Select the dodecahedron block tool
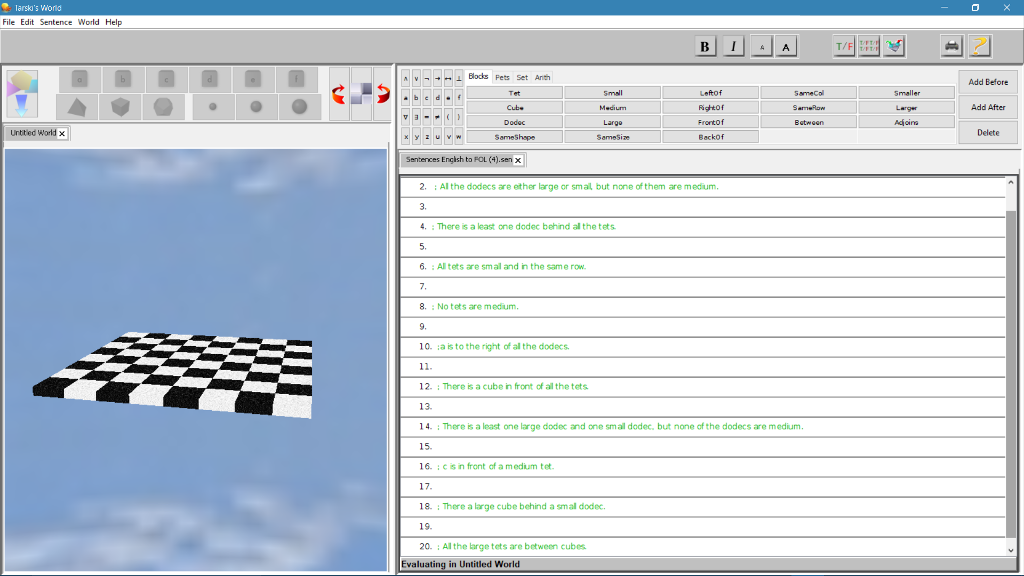This screenshot has height=576, width=1024. click(x=162, y=107)
